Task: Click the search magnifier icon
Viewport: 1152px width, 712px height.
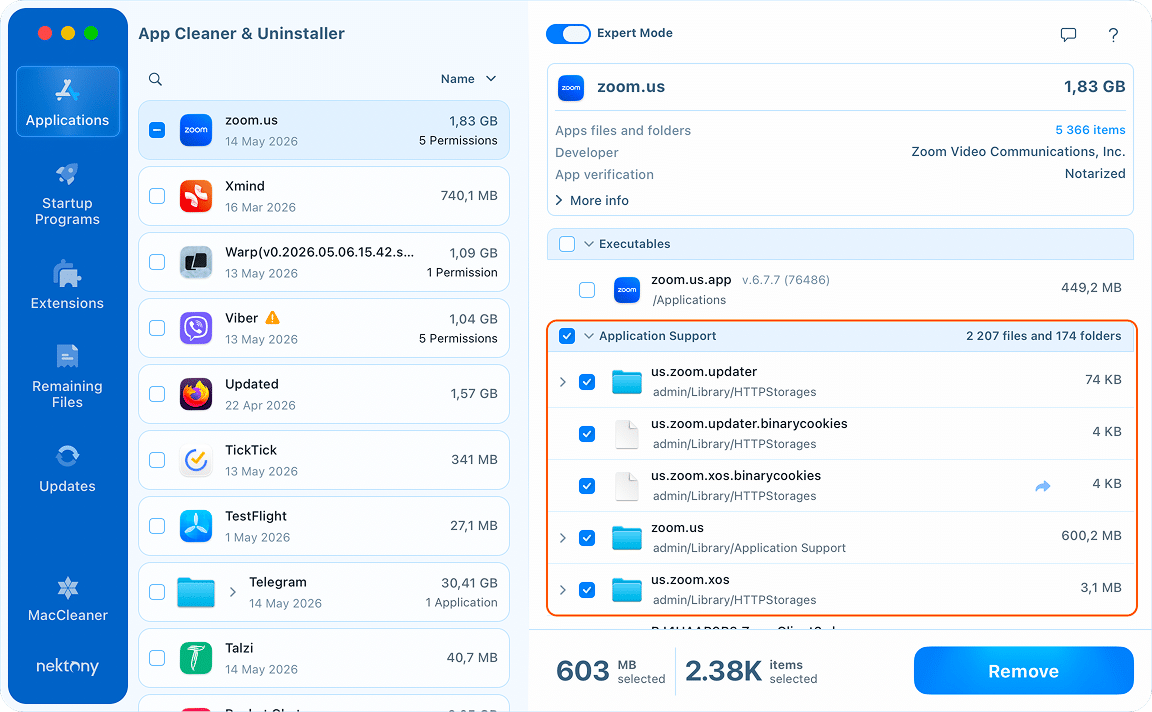Action: point(155,79)
